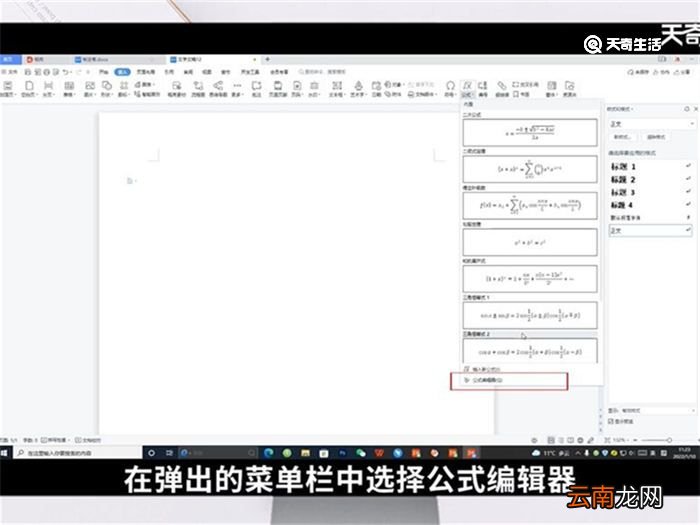
Task: Click the Windows taskbar search box
Action: [x=78, y=453]
